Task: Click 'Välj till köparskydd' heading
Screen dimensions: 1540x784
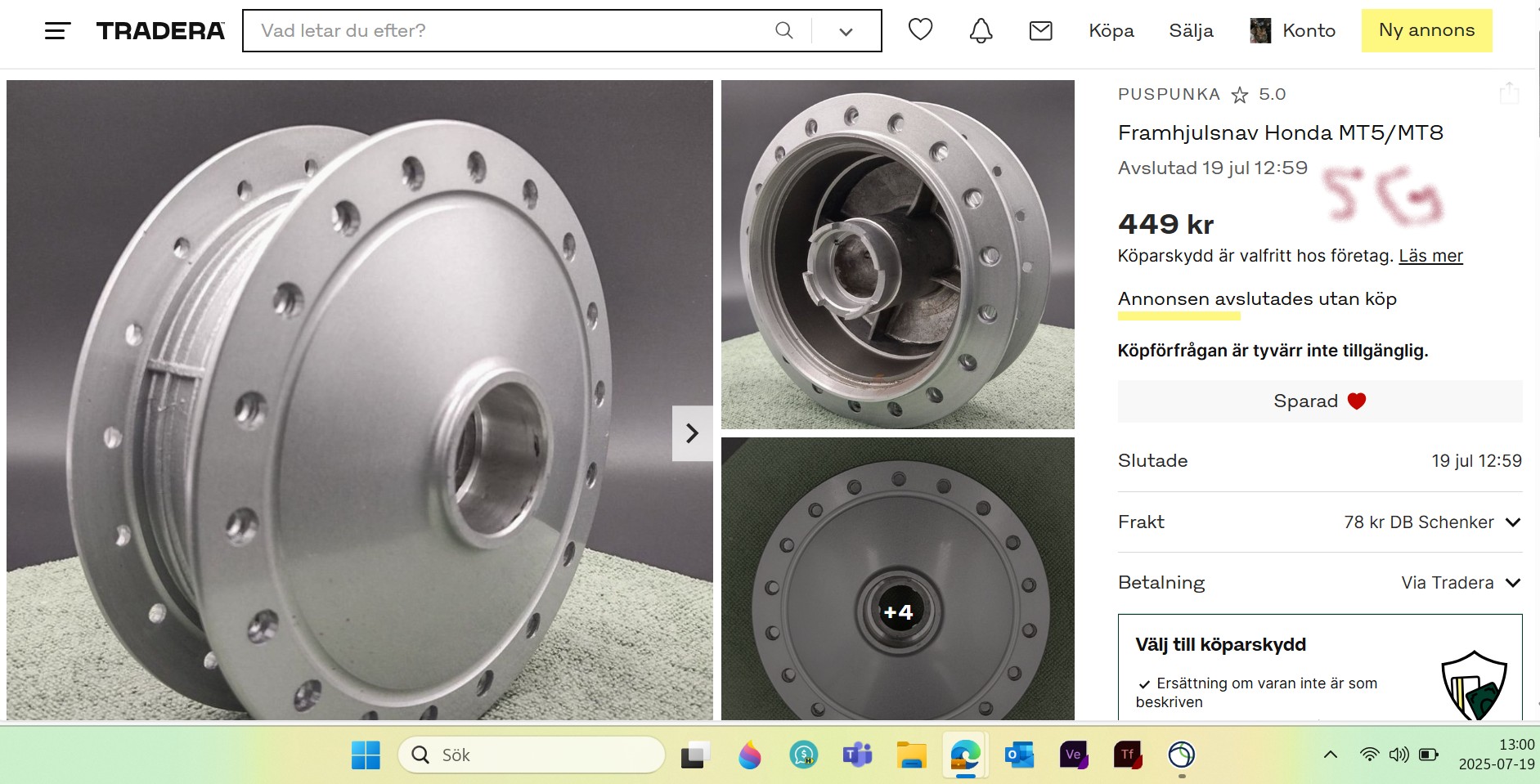Action: [x=1220, y=644]
